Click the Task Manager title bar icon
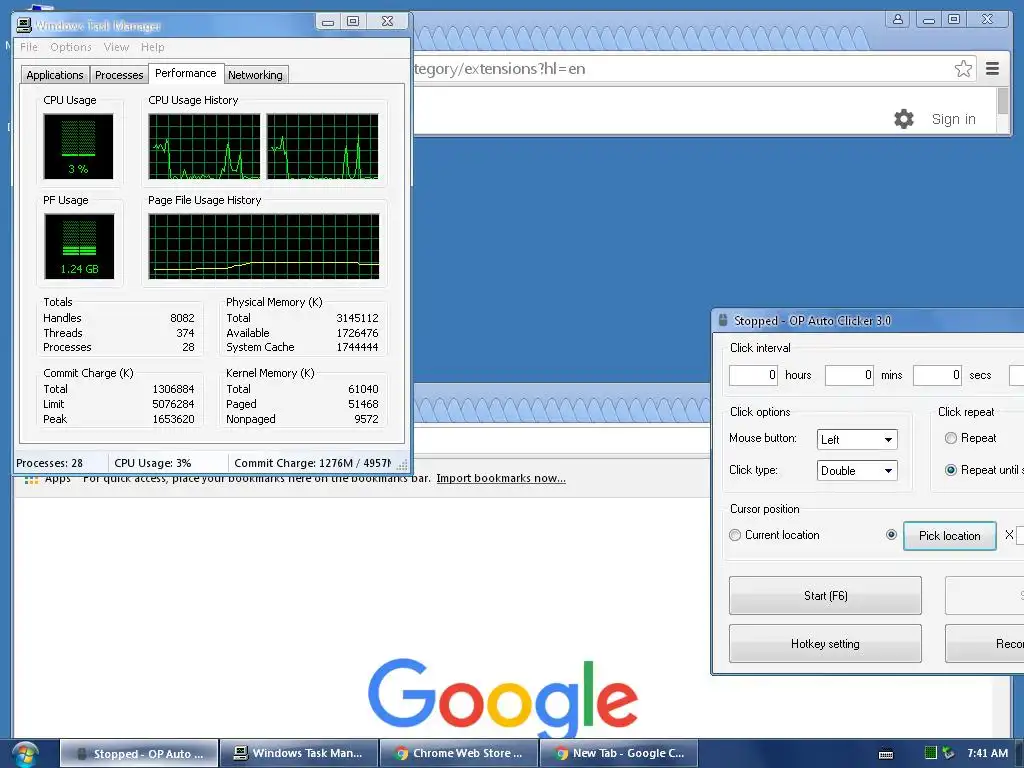The height and width of the screenshot is (768, 1024). tap(24, 25)
